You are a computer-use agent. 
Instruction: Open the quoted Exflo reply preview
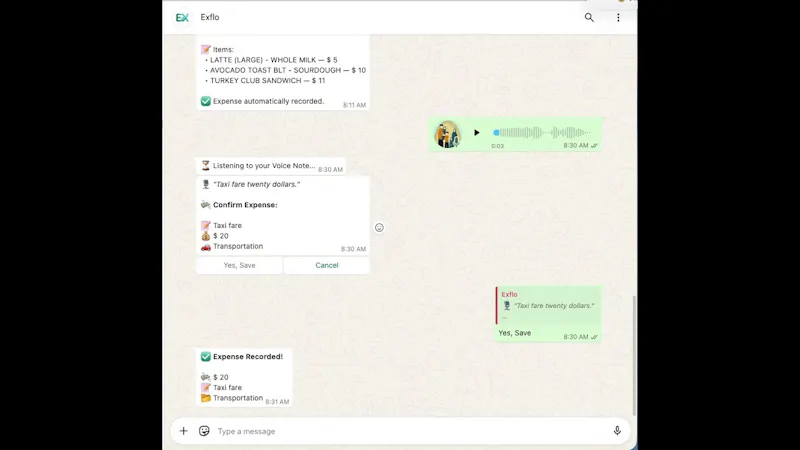tap(548, 305)
